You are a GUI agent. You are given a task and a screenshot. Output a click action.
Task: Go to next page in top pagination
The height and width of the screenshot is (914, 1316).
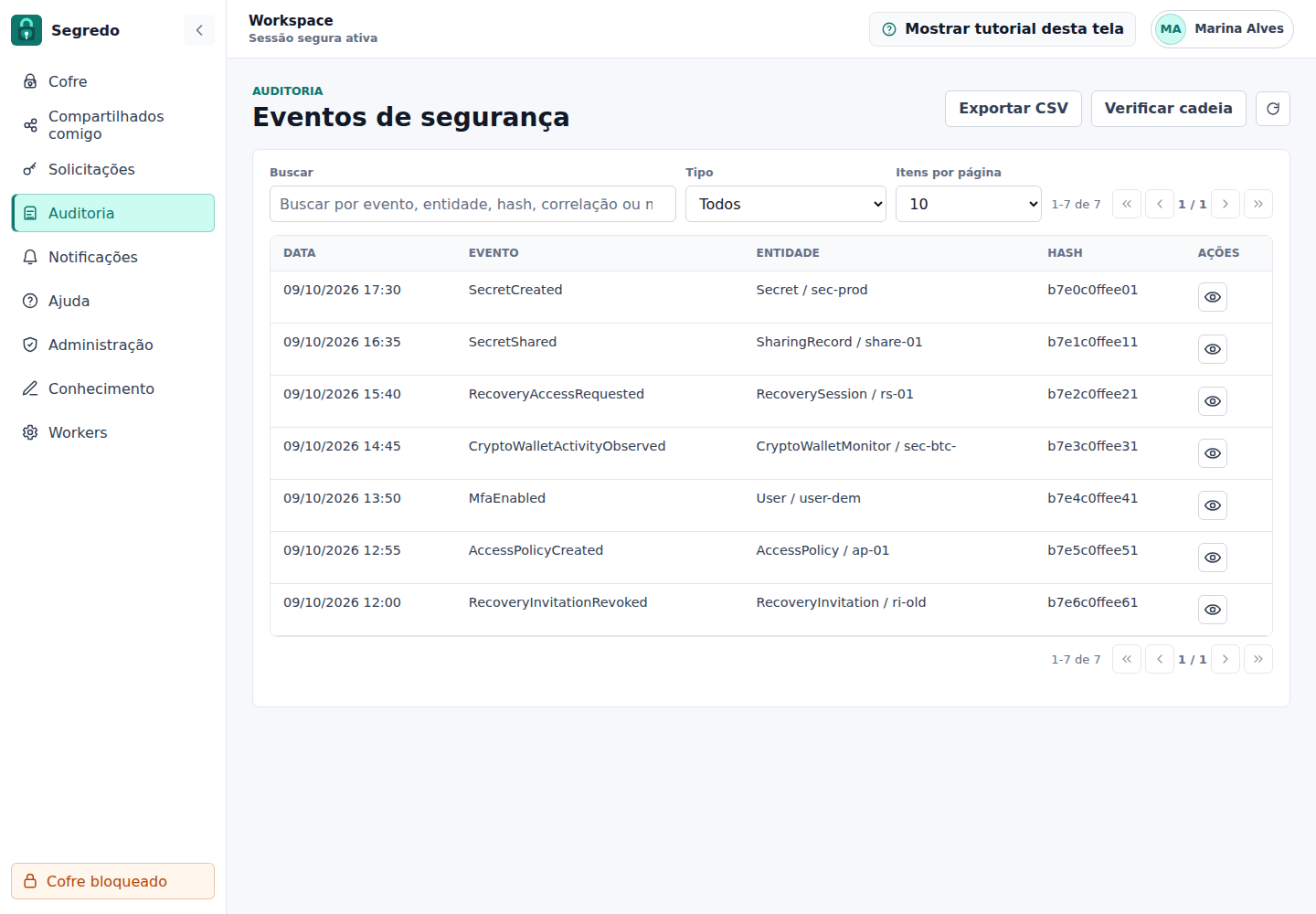coord(1226,204)
